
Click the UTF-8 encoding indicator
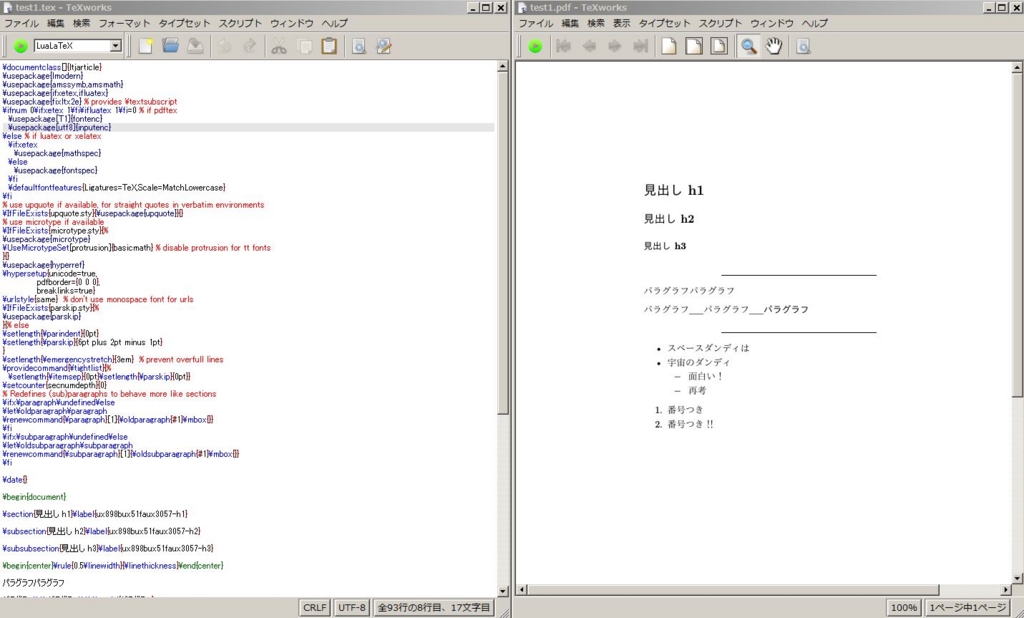coord(352,608)
